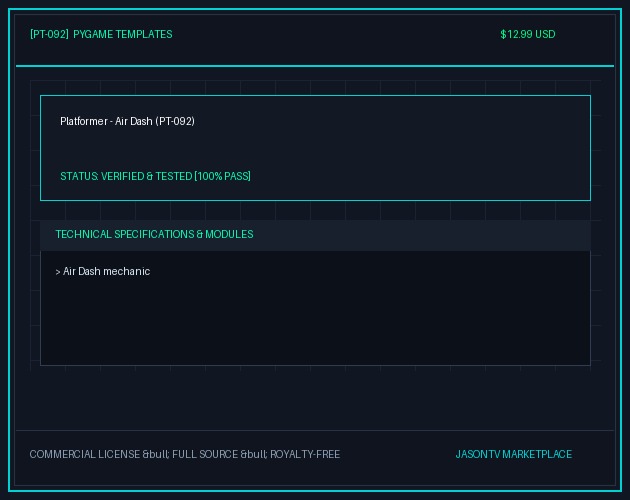
Task: Click the empty area of the modules list
Action: pyautogui.click(x=315, y=322)
